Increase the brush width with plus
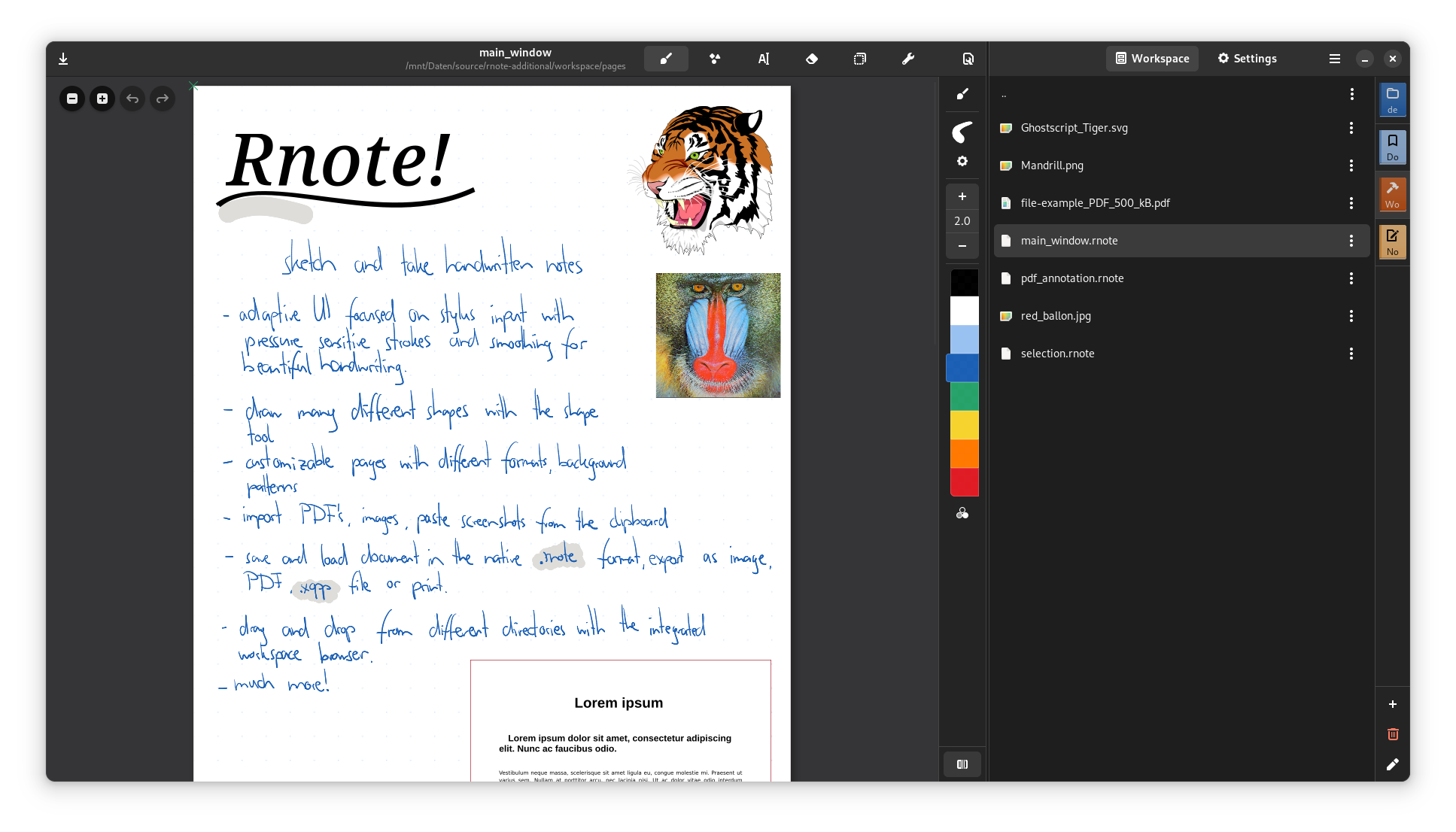This screenshot has height=832, width=1456. click(962, 196)
